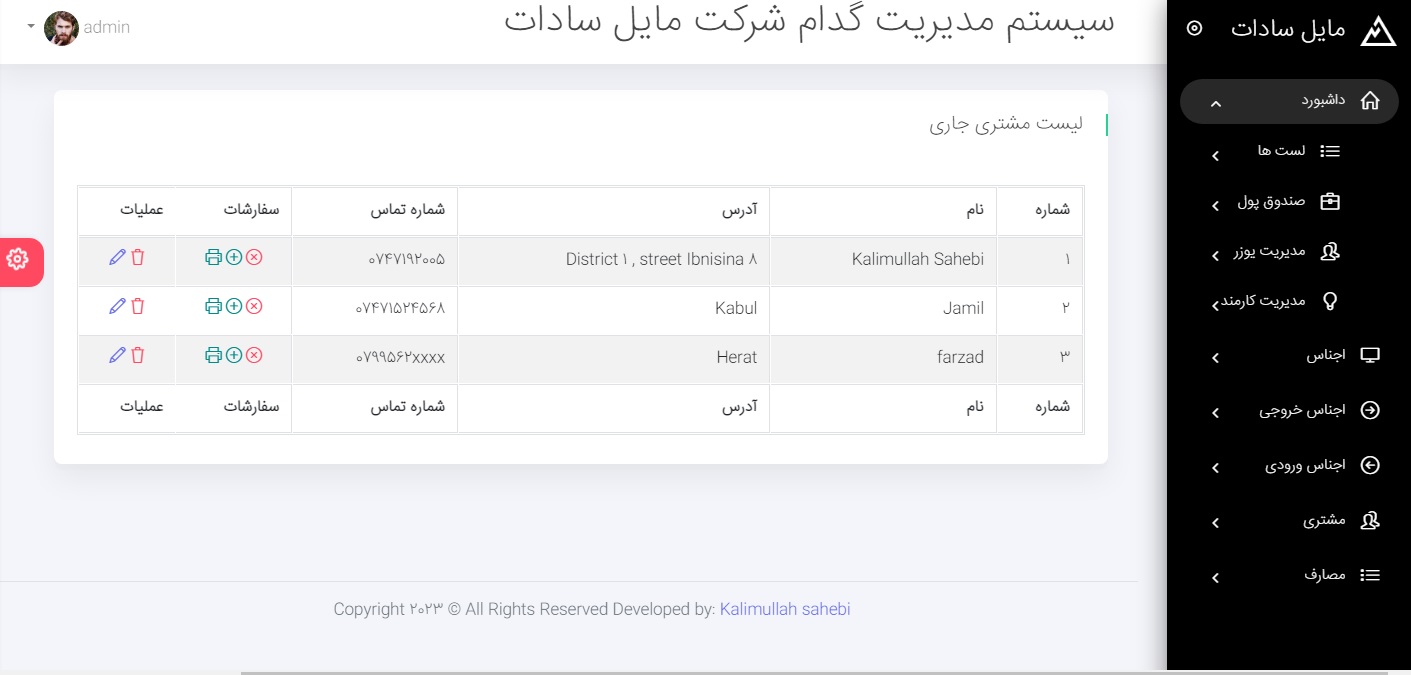Click the edit pencil icon for farzad

(117, 355)
